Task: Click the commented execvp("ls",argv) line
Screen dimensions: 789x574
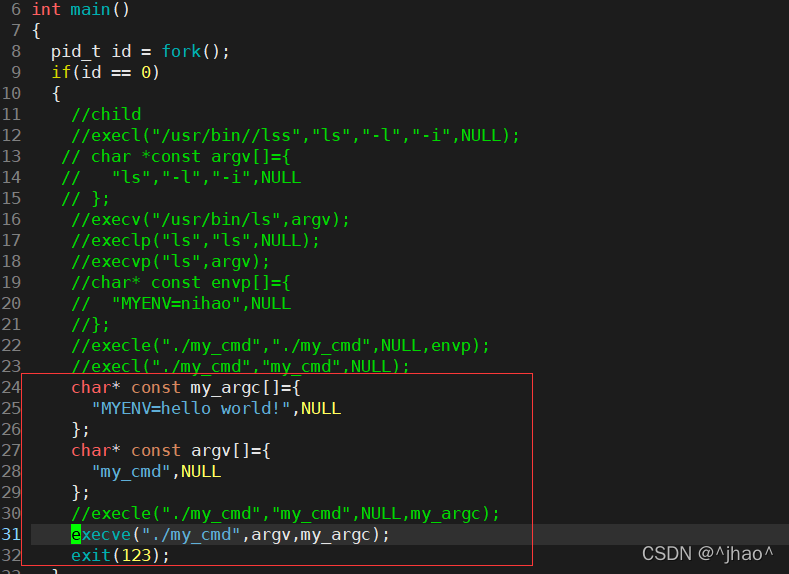Action: click(171, 262)
